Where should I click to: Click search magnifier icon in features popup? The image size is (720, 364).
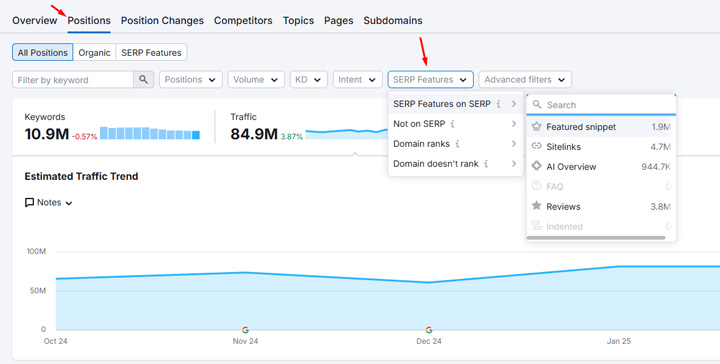click(537, 105)
